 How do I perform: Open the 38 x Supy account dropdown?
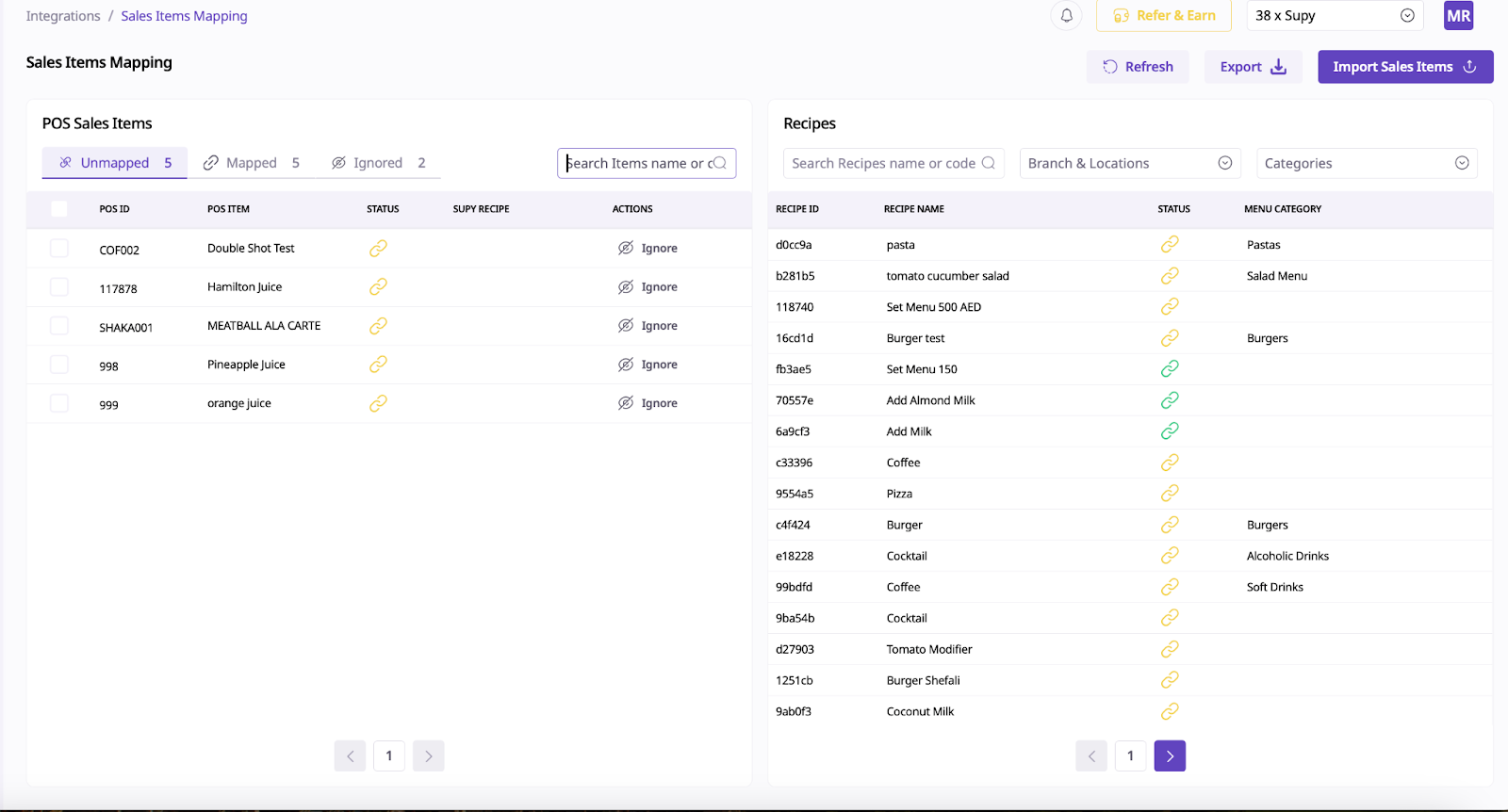tap(1335, 16)
